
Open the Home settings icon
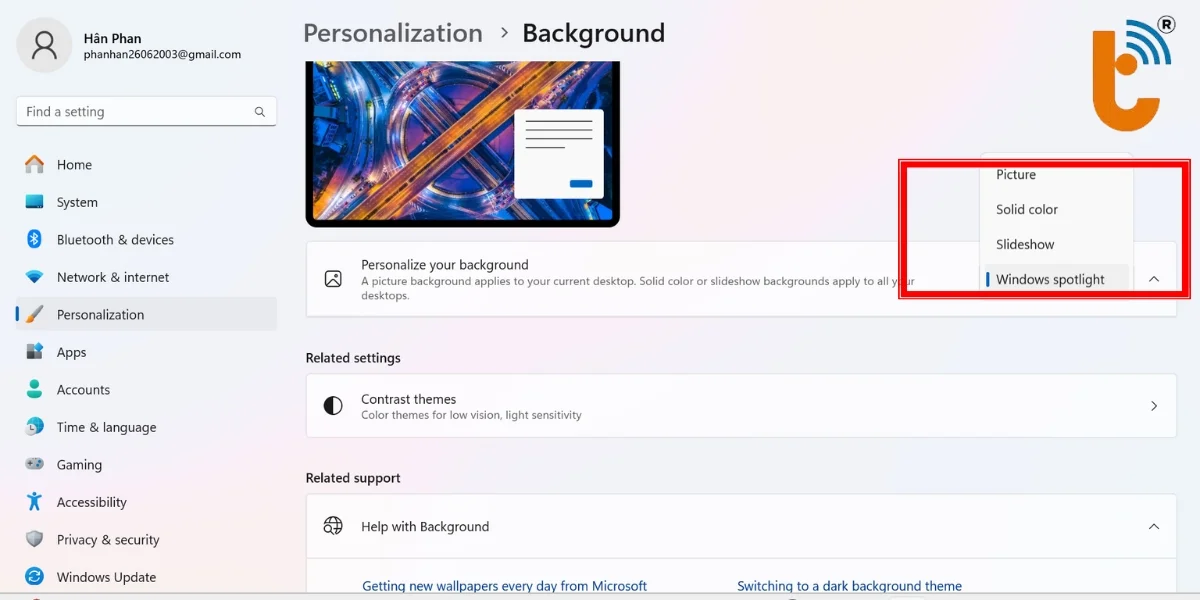click(35, 164)
